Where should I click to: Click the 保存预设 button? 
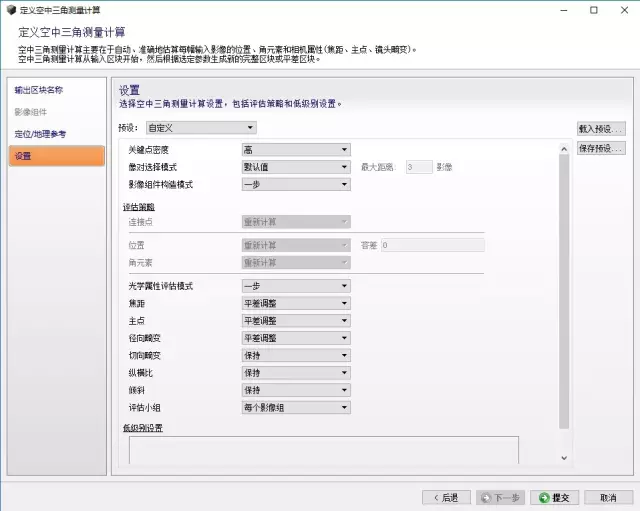pos(601,148)
